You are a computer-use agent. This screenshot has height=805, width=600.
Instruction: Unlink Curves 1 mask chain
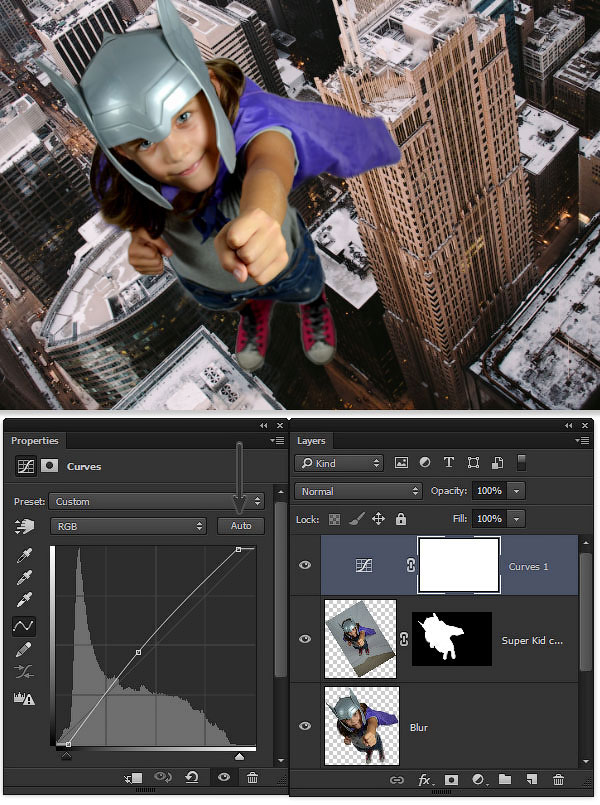[410, 565]
